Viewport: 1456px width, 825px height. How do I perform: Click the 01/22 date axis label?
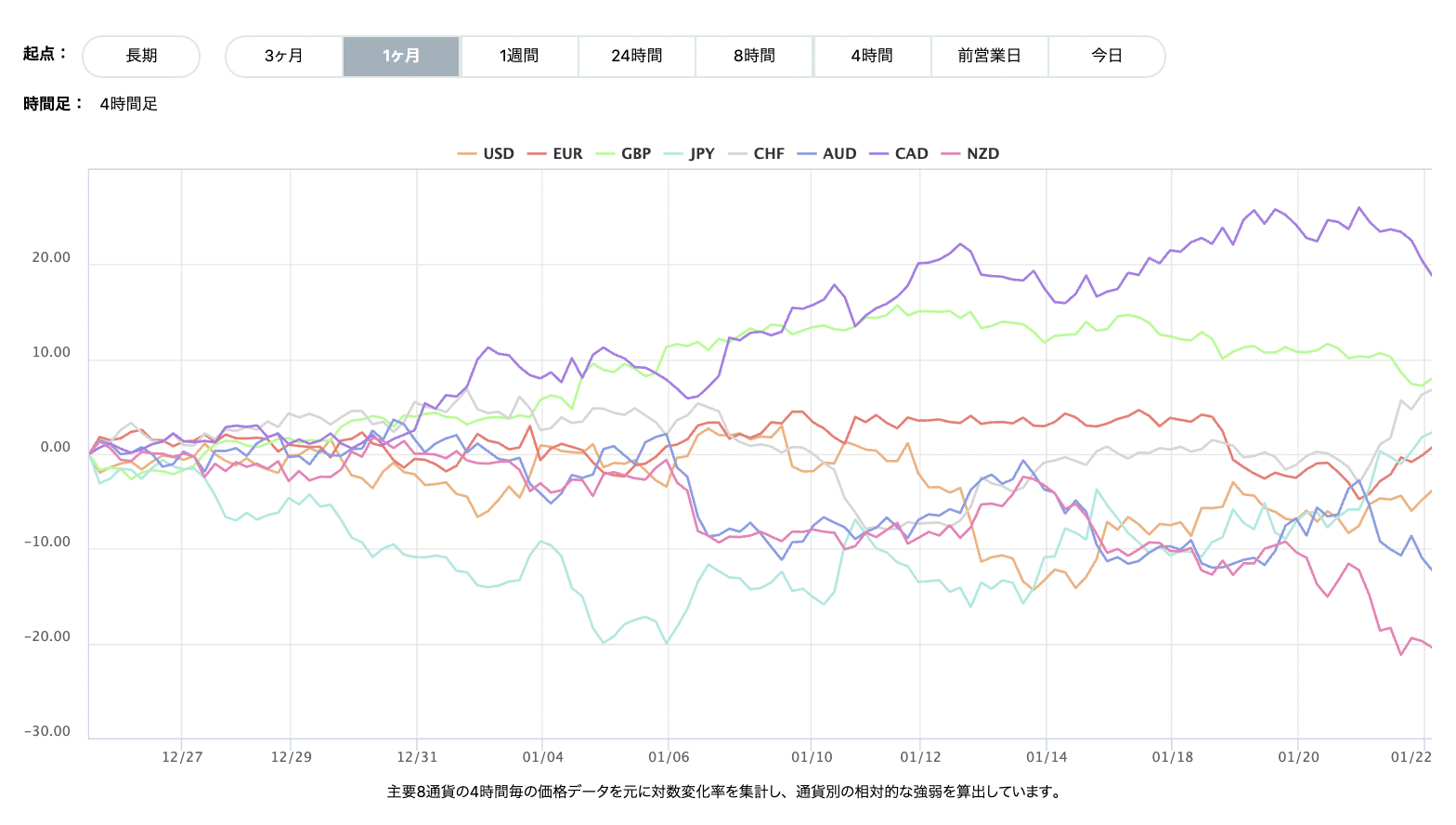[1410, 757]
